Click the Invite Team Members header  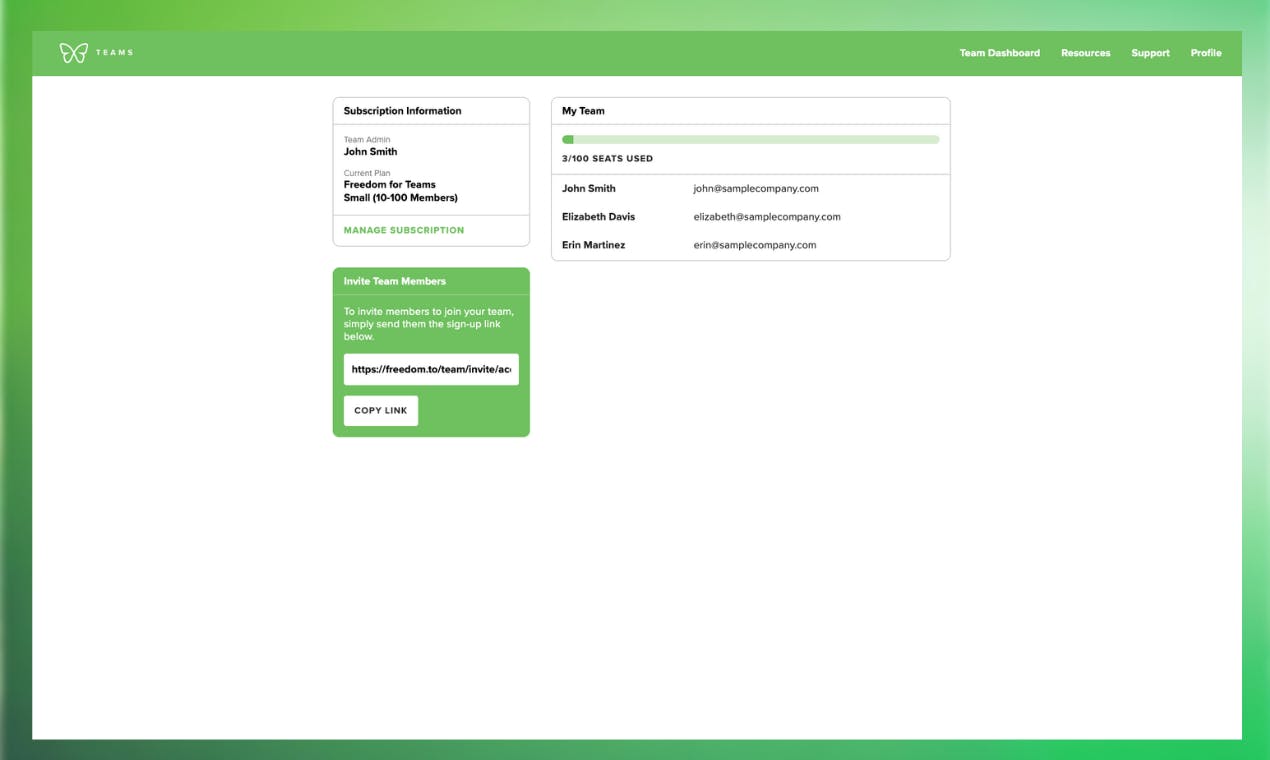[x=431, y=281]
